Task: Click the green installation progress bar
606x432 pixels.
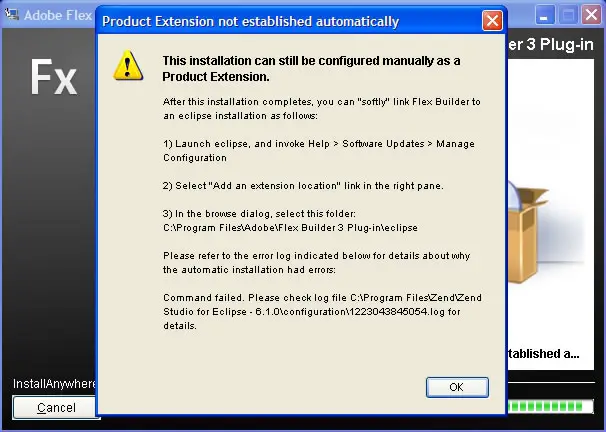Action: 550,406
